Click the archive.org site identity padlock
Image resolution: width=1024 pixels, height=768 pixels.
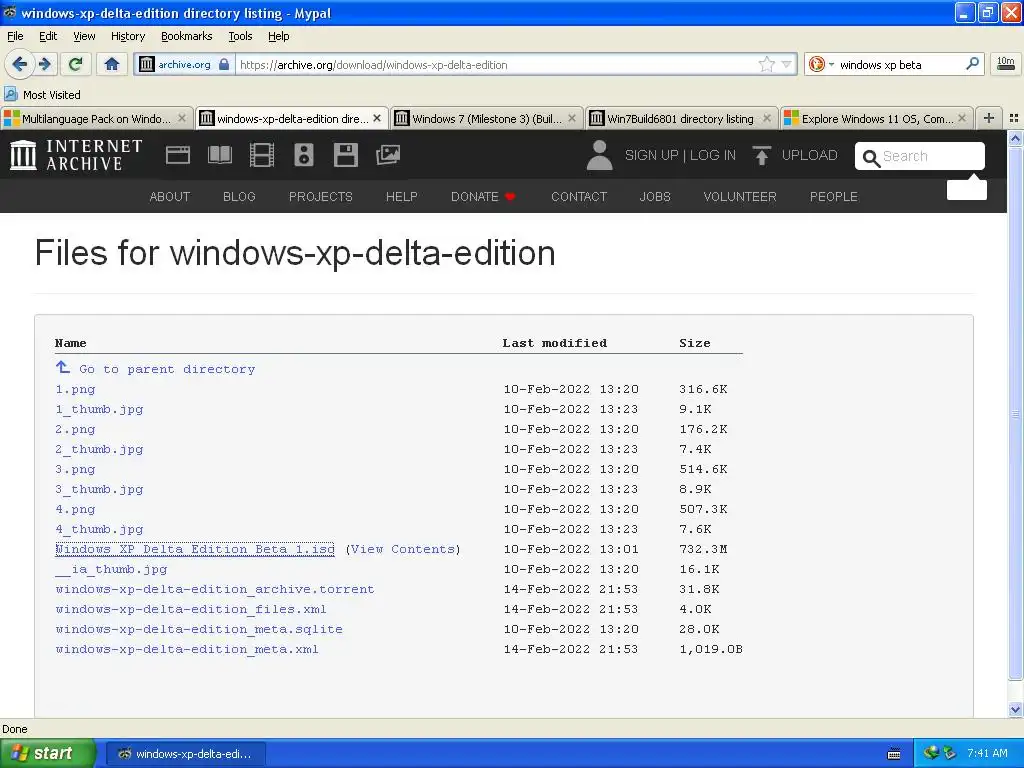pos(224,64)
